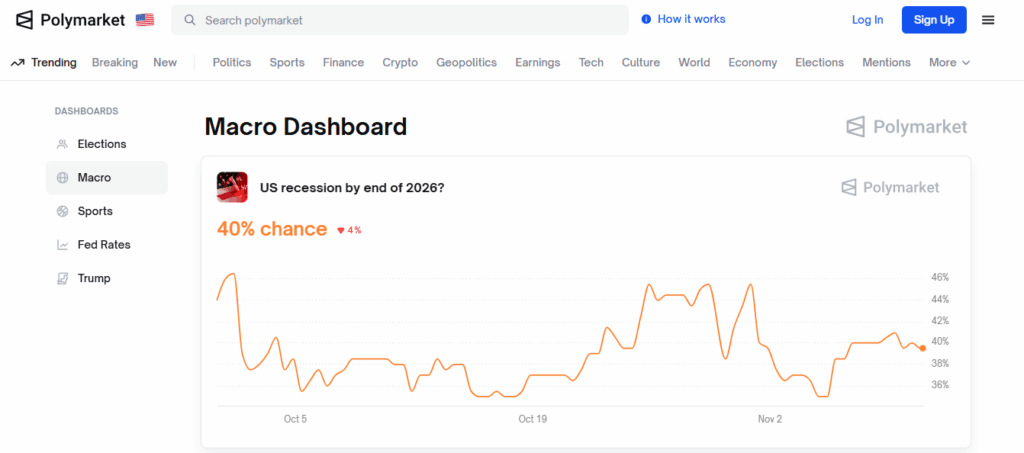Expand the More categories dropdown
Screen dimensions: 1024x453
(x=949, y=62)
